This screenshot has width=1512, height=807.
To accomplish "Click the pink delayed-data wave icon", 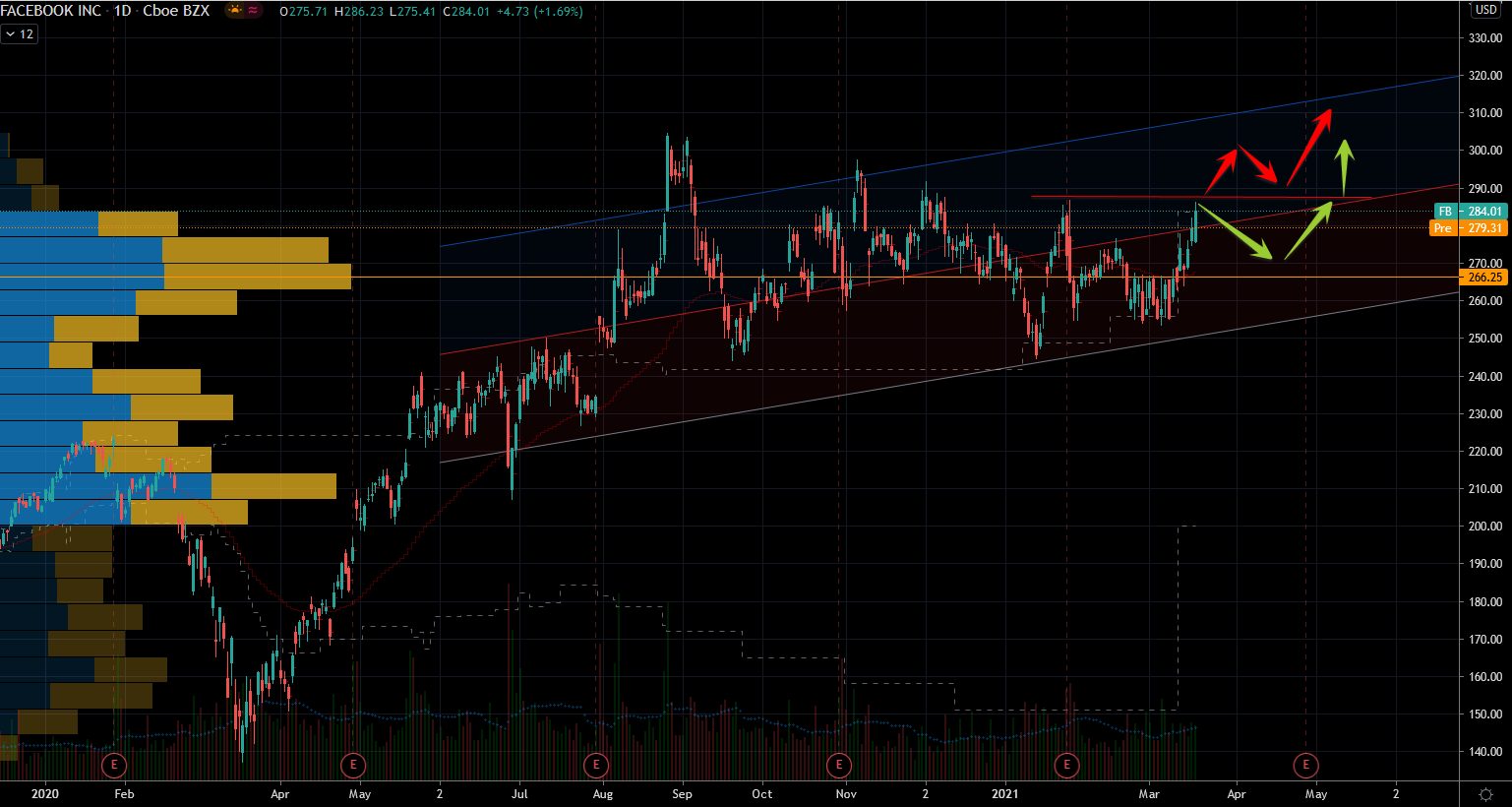I will tap(253, 11).
